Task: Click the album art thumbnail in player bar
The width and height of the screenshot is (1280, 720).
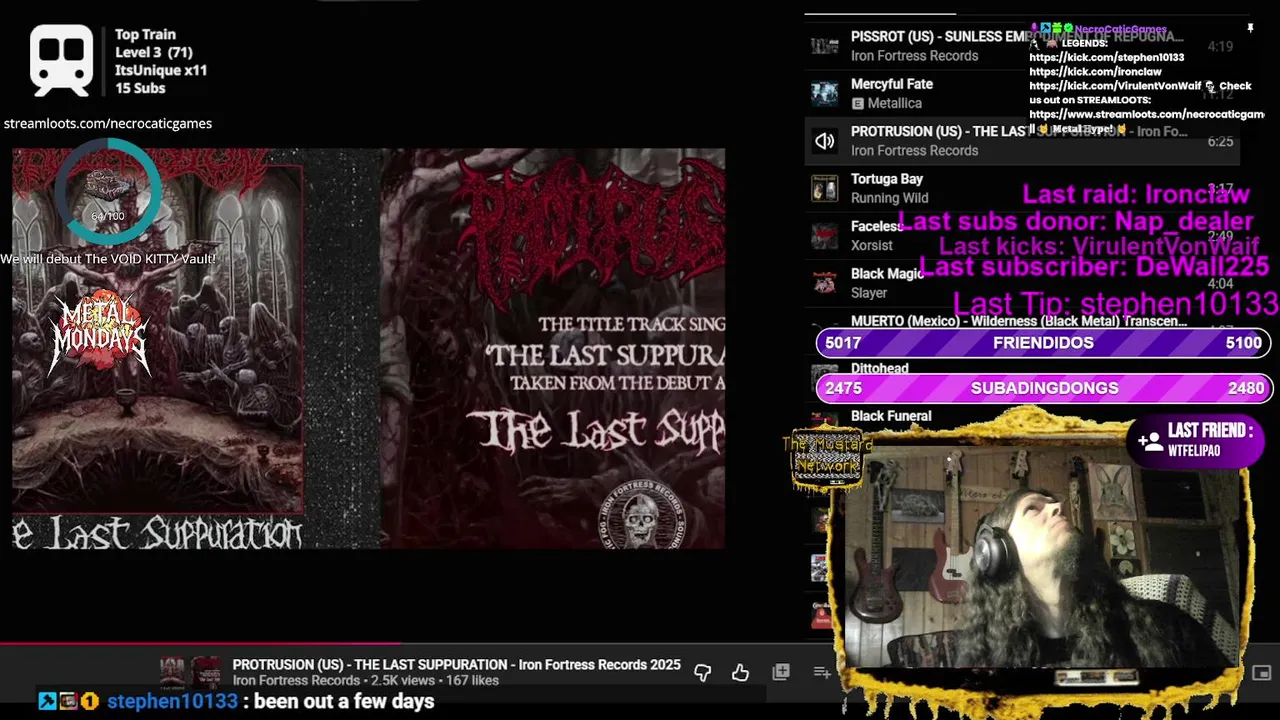Action: (191, 672)
